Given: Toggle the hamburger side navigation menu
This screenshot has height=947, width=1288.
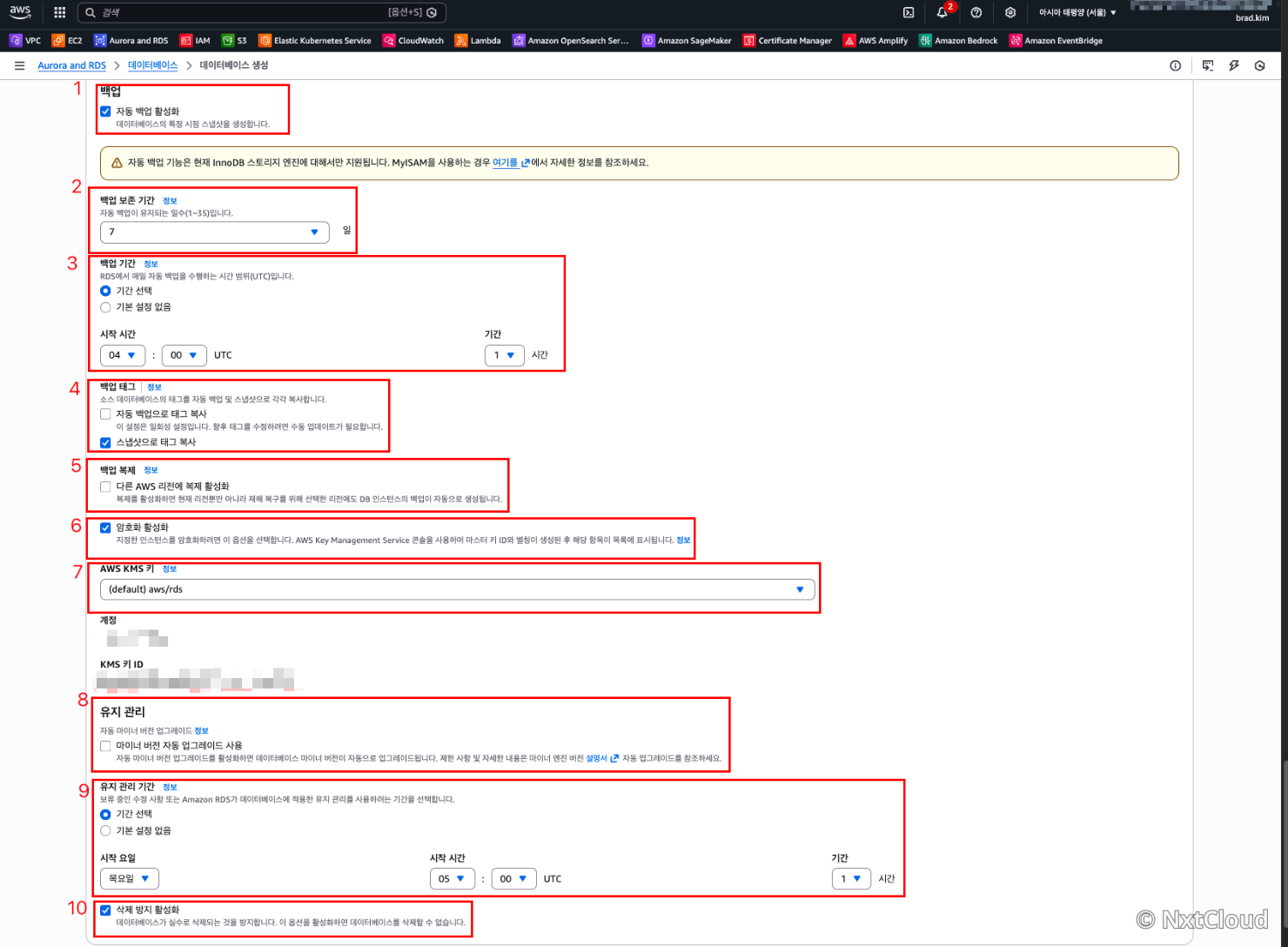Looking at the screenshot, I should click(x=19, y=65).
